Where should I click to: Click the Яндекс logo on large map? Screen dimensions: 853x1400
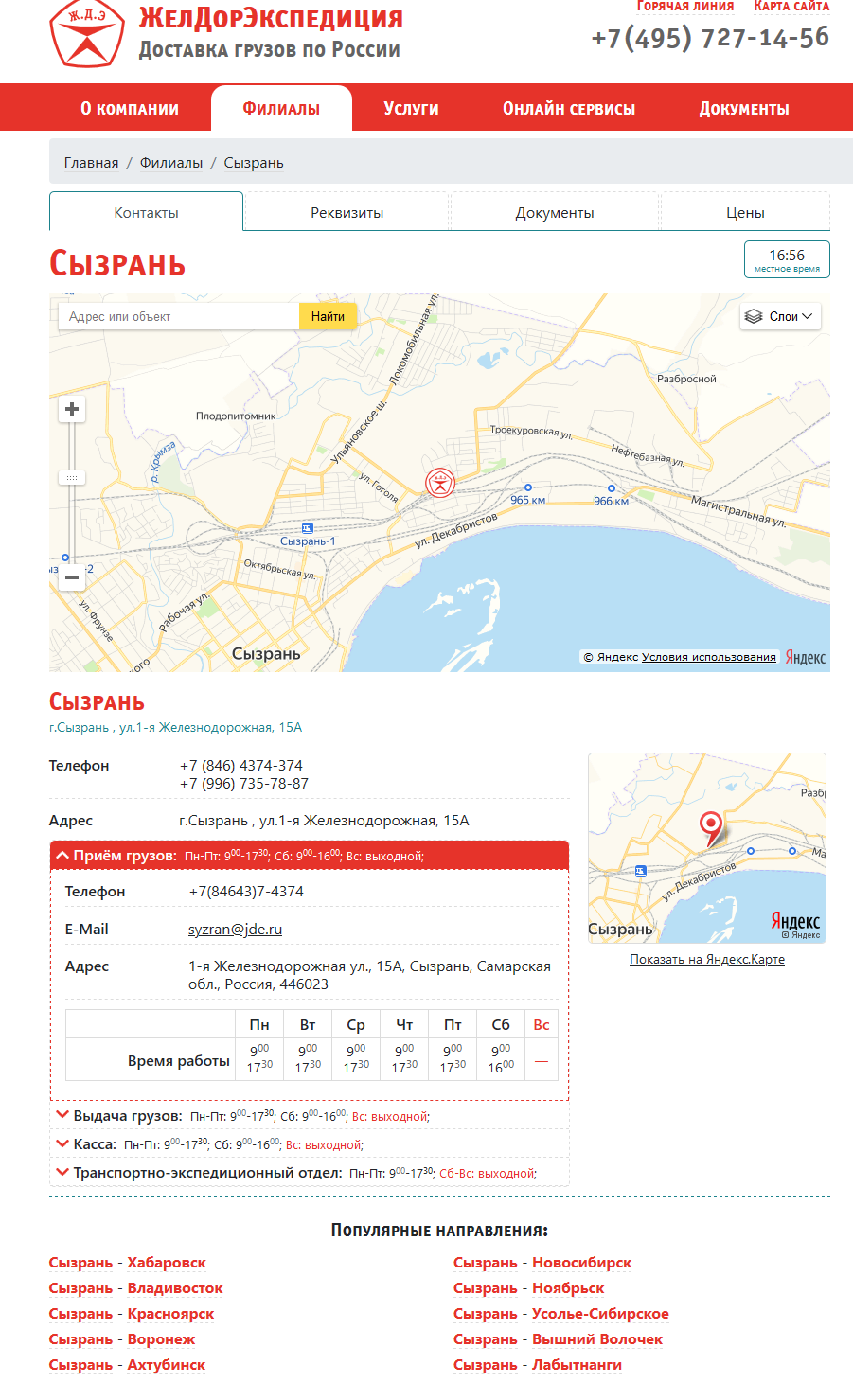(806, 657)
